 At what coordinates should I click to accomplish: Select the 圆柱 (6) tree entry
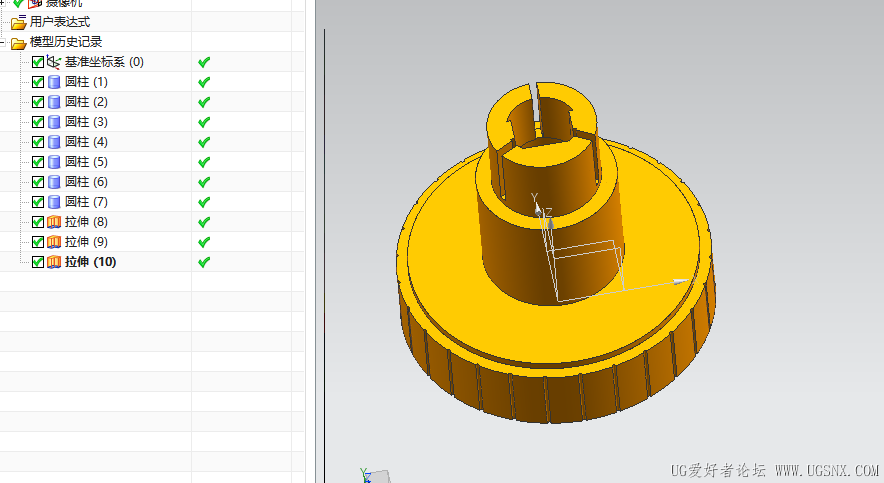pos(86,182)
